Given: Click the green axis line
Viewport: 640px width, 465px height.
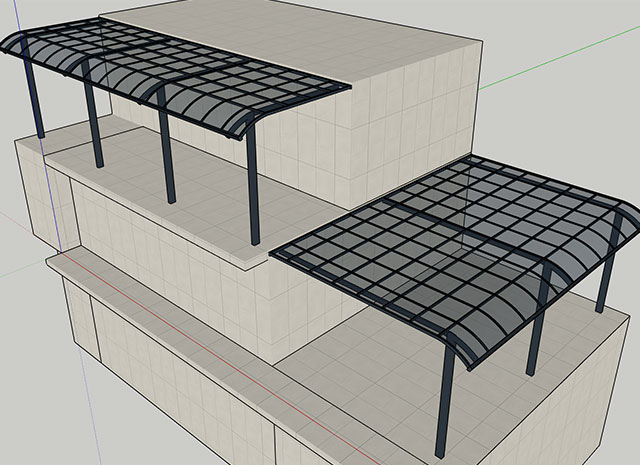Looking at the screenshot, I should [560, 63].
